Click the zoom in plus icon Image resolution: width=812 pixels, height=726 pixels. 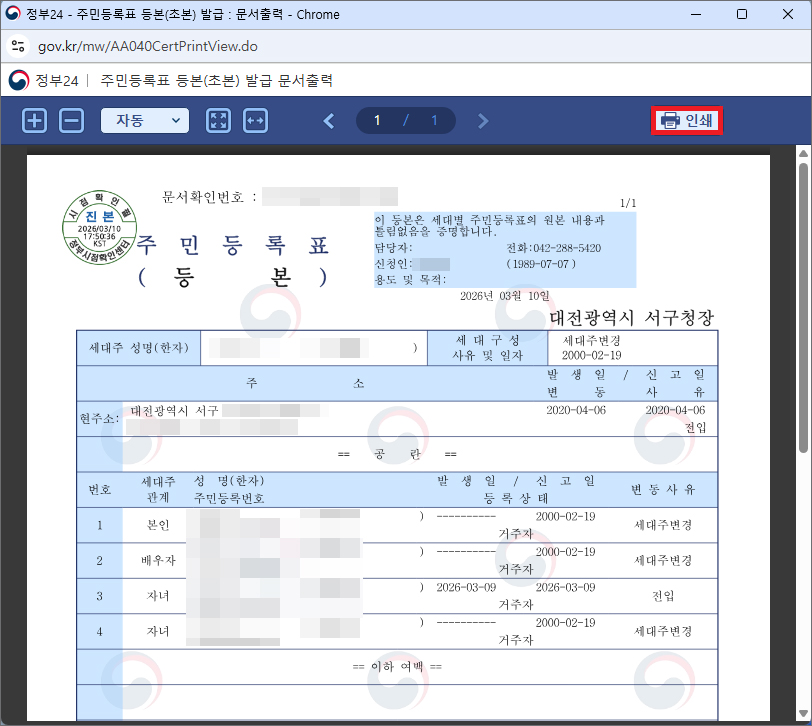tap(35, 121)
